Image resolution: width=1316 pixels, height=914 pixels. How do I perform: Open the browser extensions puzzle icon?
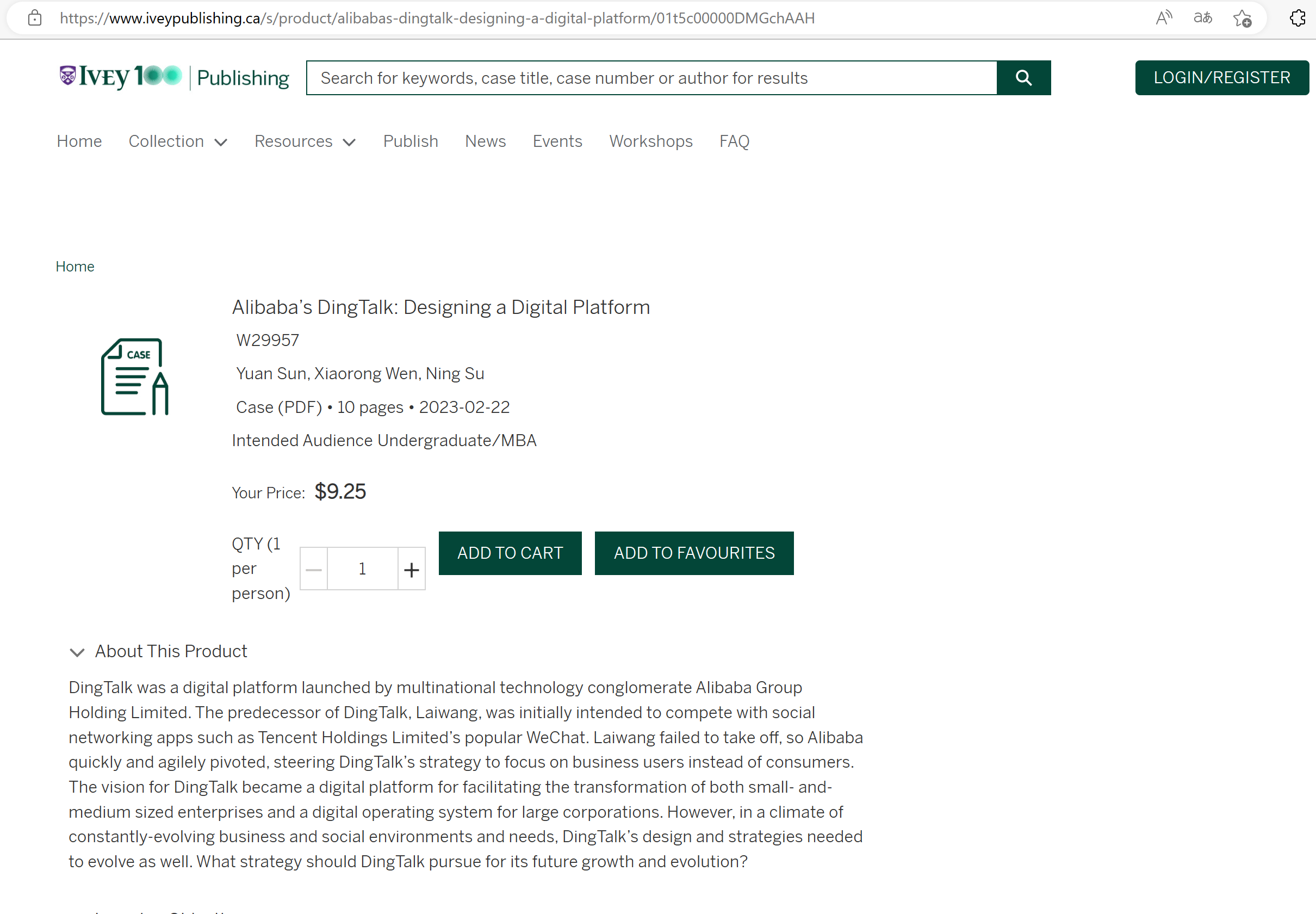1298,18
